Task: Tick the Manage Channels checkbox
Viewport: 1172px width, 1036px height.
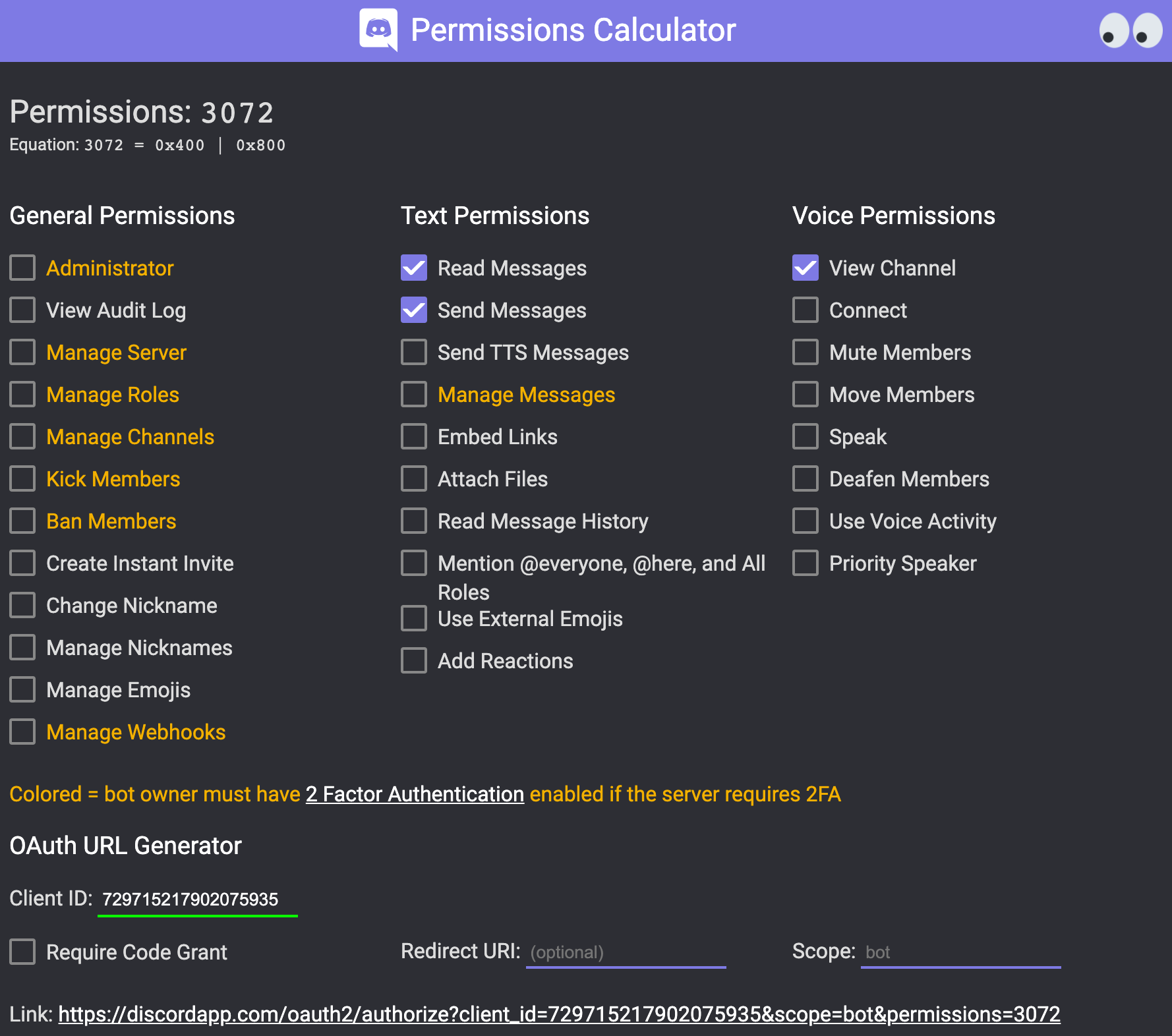Action: 22,436
